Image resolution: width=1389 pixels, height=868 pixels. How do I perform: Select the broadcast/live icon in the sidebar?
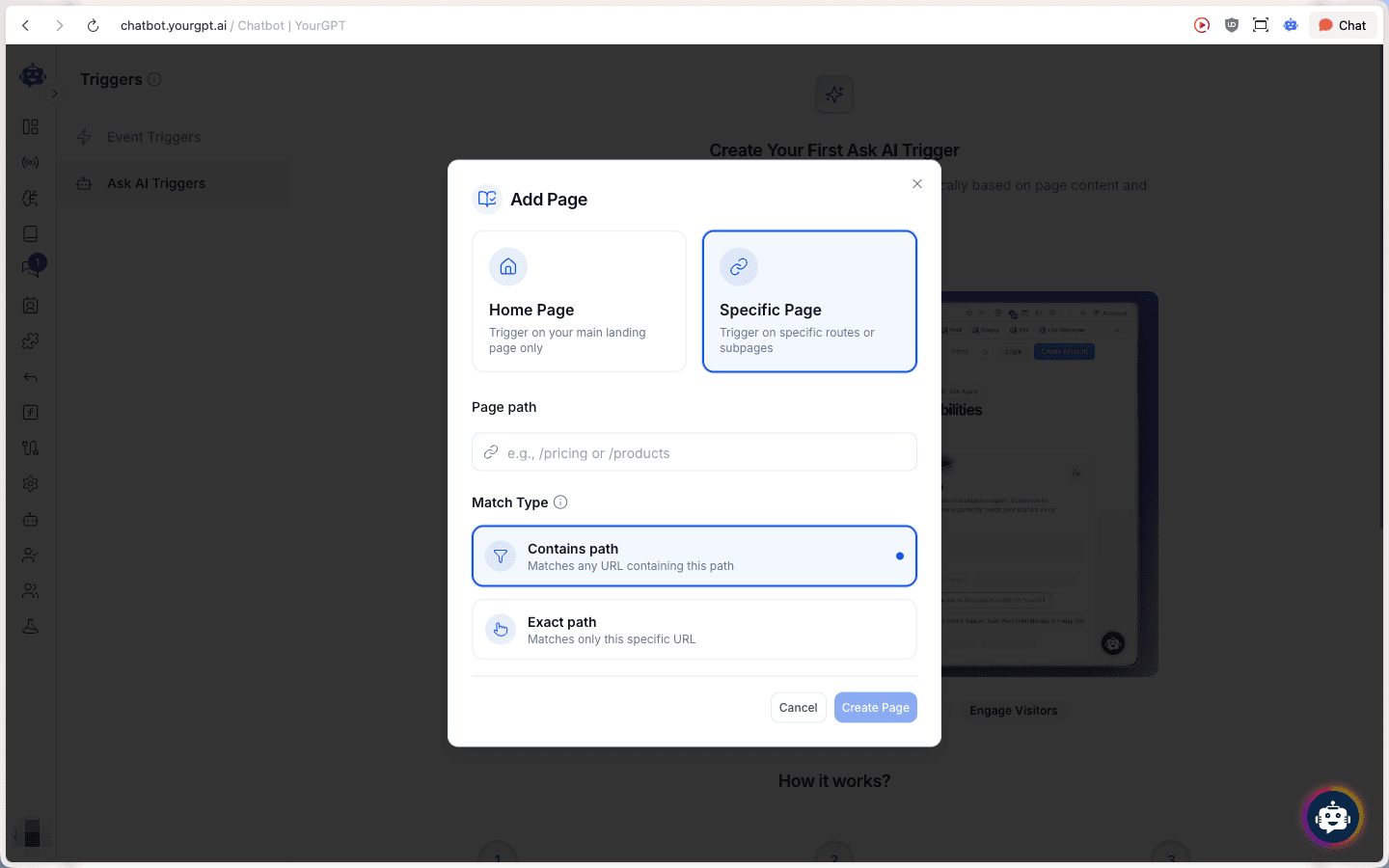[x=30, y=161]
